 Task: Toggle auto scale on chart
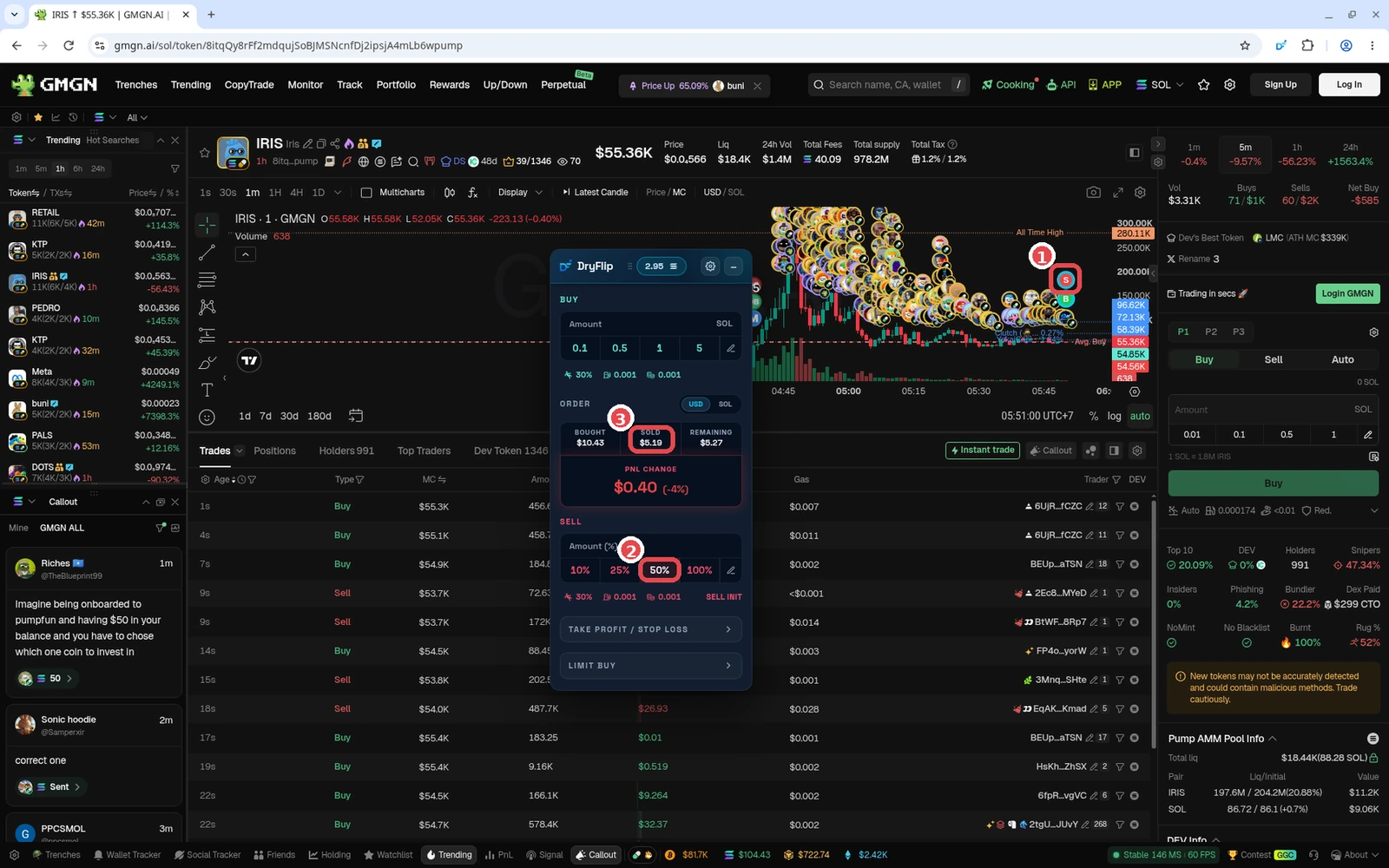1140,416
